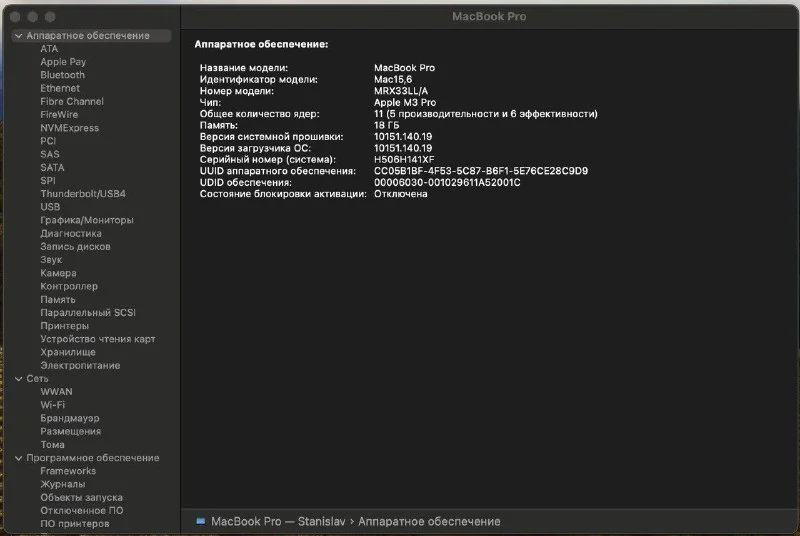Select the NVMExpress sidebar item
The width and height of the screenshot is (800, 536).
pyautogui.click(x=69, y=128)
